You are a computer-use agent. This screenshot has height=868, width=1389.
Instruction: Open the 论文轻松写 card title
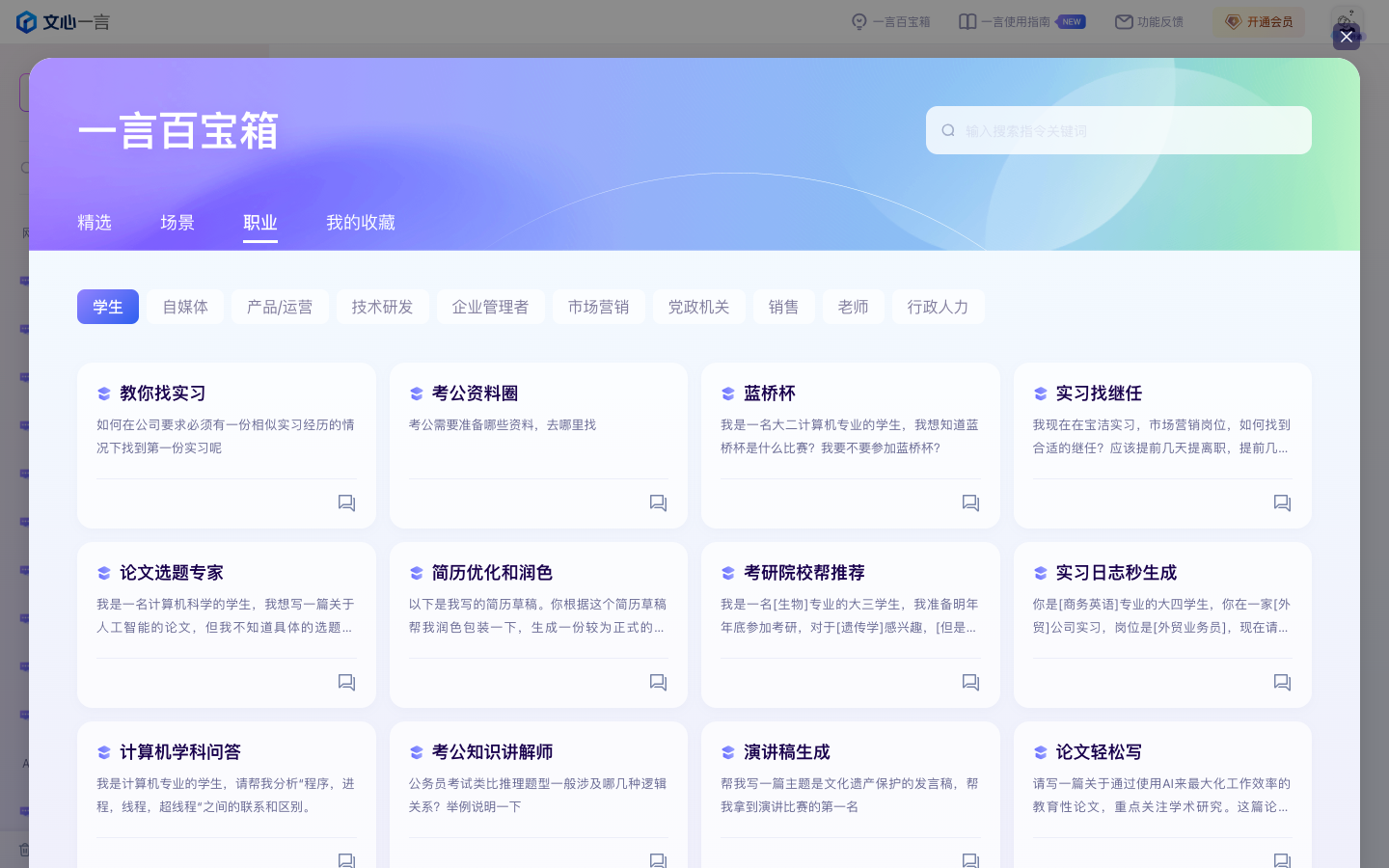[1099, 752]
